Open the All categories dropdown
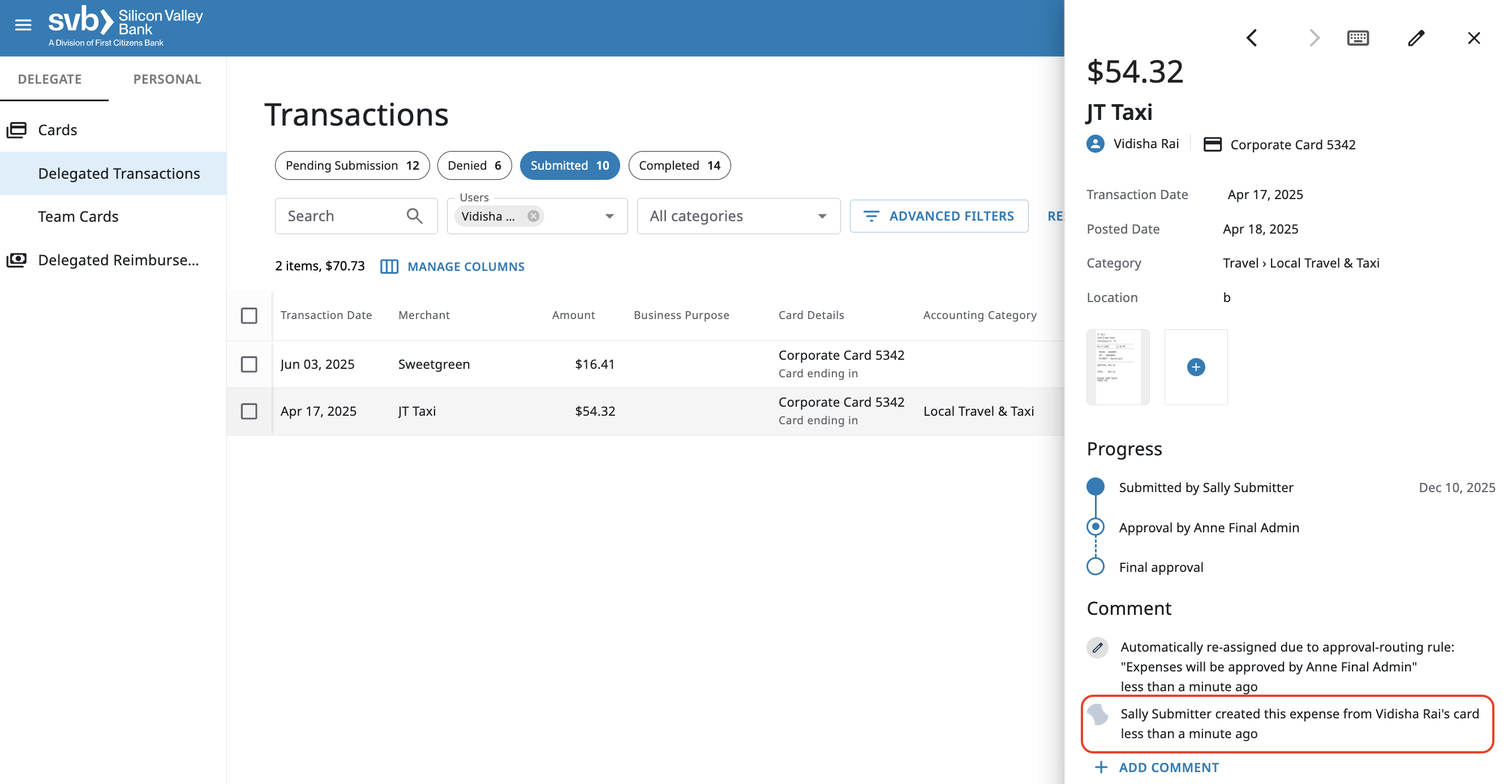The height and width of the screenshot is (784, 1512). 738,216
